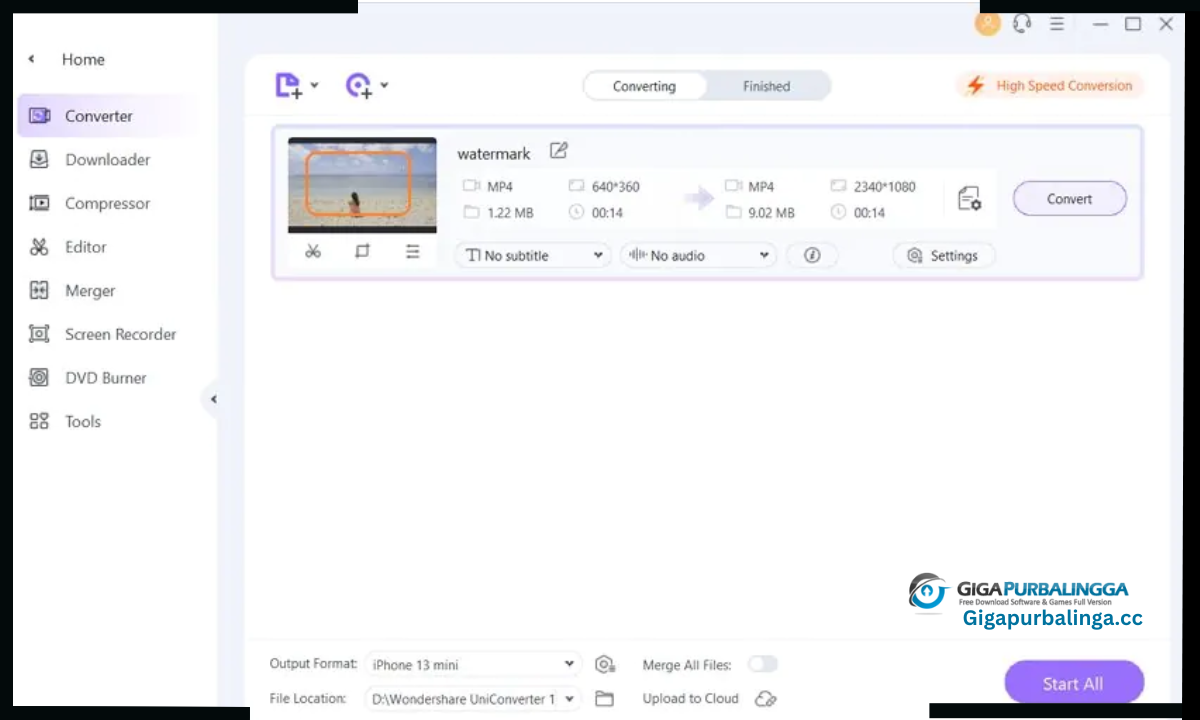Go back to Home
The height and width of the screenshot is (720, 1200).
coord(83,60)
